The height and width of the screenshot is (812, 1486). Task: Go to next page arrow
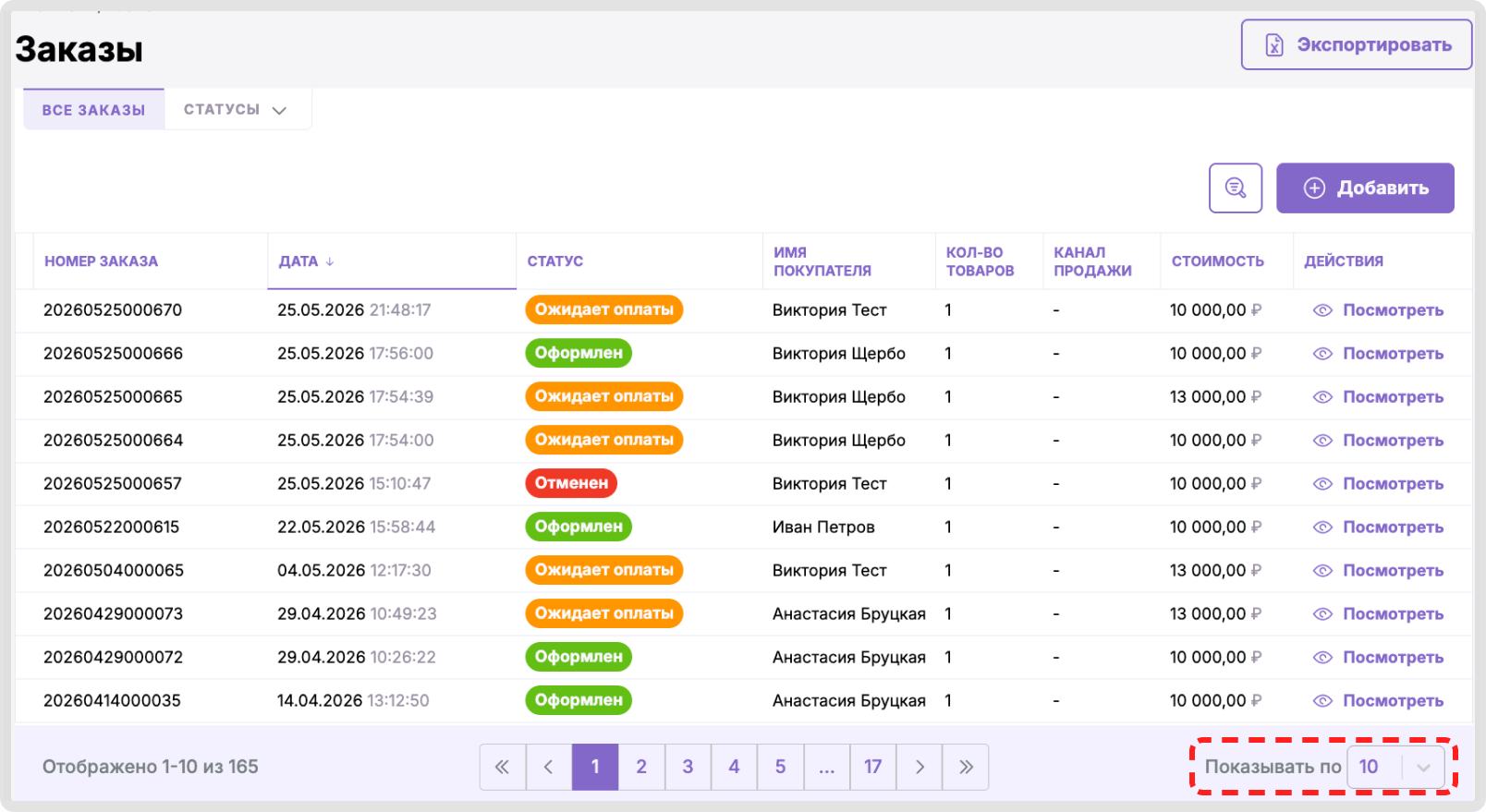click(920, 767)
